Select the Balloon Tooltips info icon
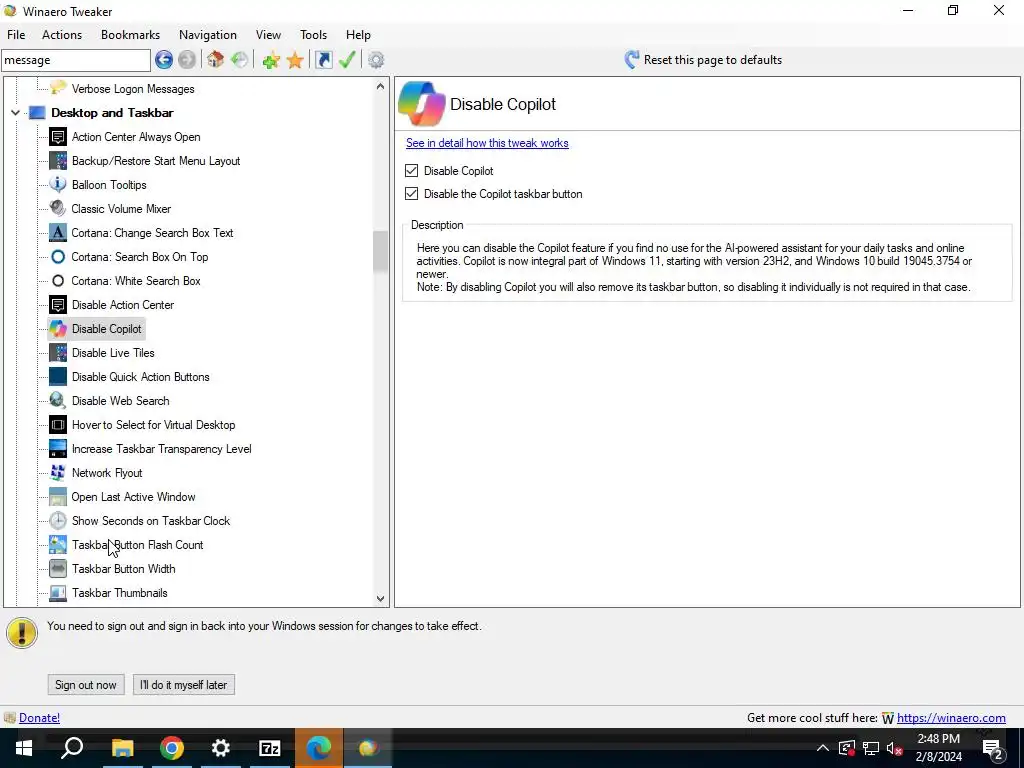 coord(58,185)
